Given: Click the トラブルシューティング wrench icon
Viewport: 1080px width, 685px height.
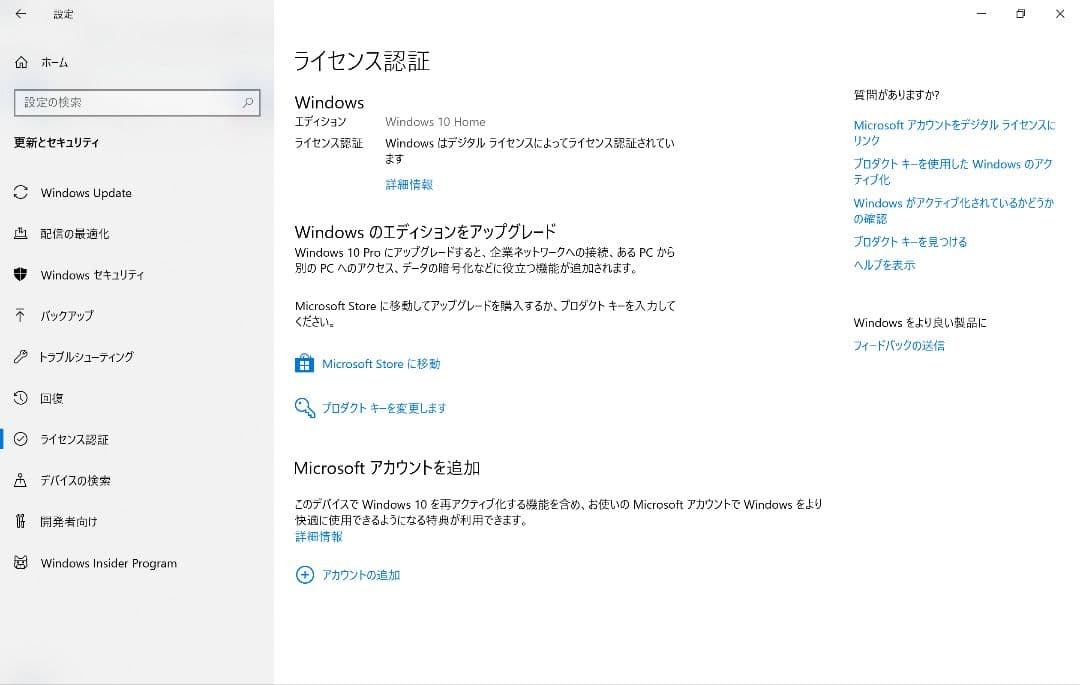Looking at the screenshot, I should coord(21,357).
